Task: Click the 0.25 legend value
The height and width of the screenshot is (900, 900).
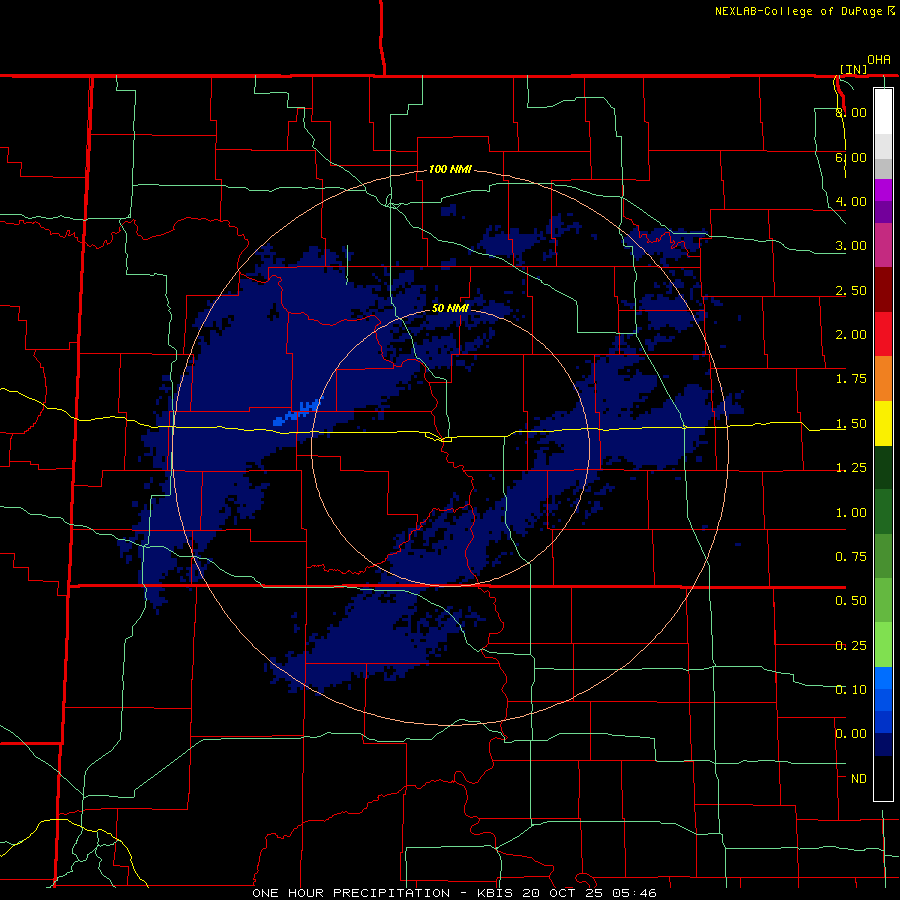Action: click(851, 646)
